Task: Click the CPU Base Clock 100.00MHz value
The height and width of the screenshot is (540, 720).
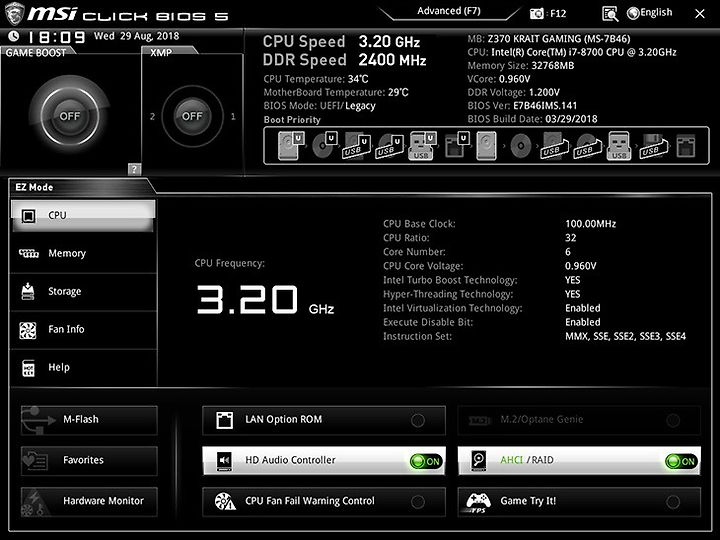Action: [x=591, y=224]
